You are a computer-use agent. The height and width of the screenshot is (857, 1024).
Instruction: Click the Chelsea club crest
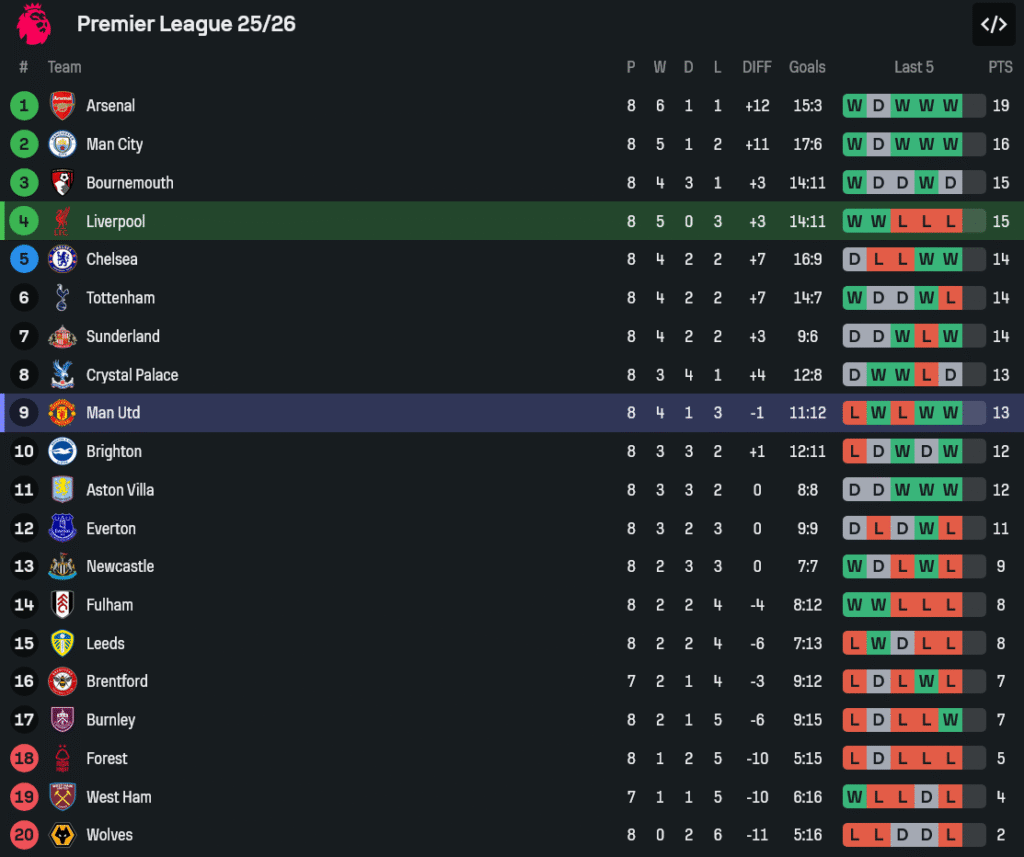[x=62, y=259]
